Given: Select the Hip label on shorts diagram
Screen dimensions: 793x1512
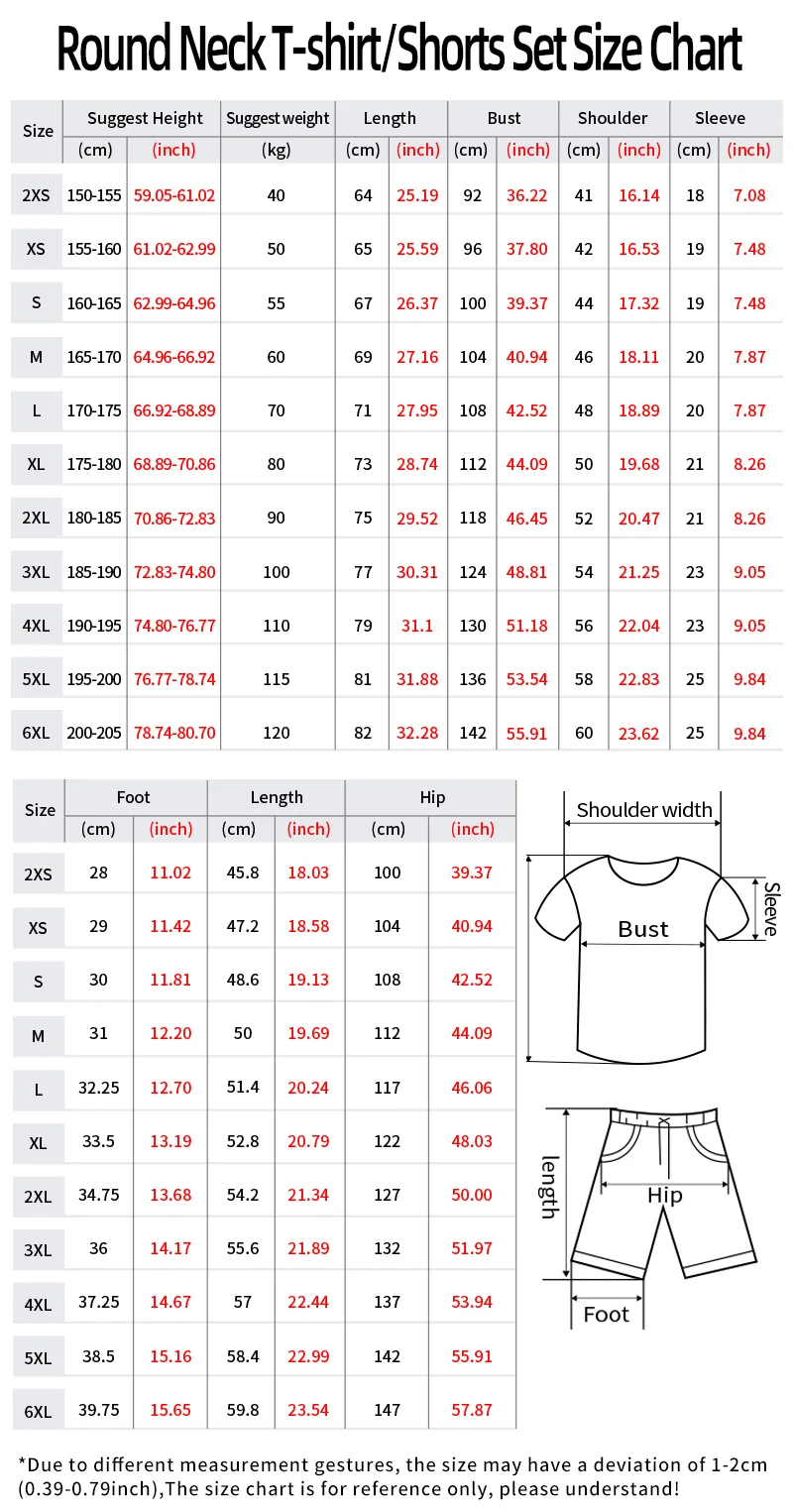Looking at the screenshot, I should click(x=665, y=1195).
